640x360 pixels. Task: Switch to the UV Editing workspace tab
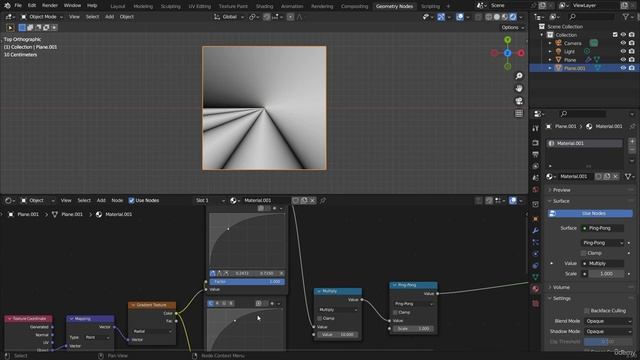(200, 6)
